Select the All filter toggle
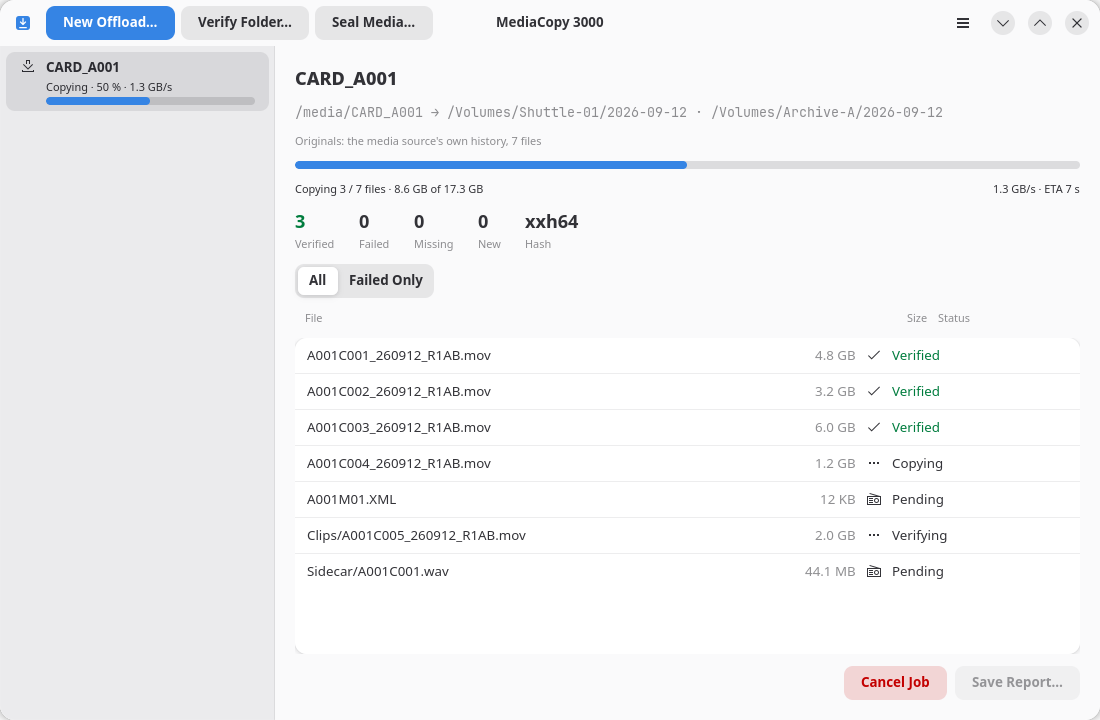 pyautogui.click(x=317, y=281)
